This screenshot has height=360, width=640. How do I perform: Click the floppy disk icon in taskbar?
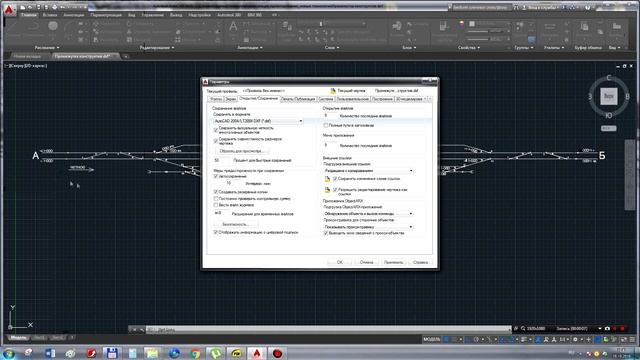111,353
